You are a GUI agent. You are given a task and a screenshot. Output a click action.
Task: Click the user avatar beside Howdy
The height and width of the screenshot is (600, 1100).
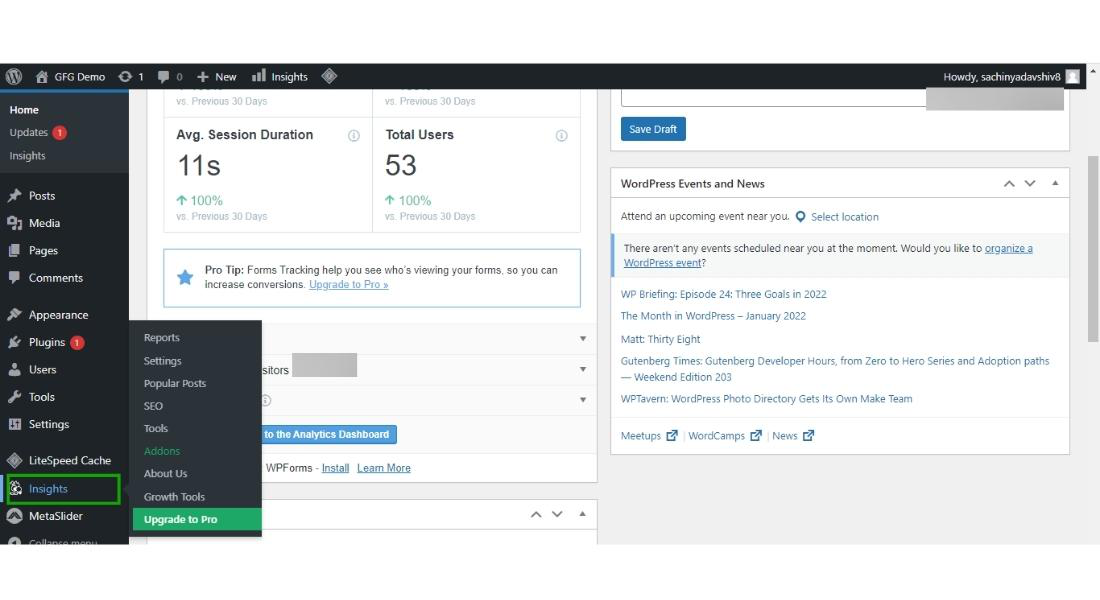tap(1073, 76)
